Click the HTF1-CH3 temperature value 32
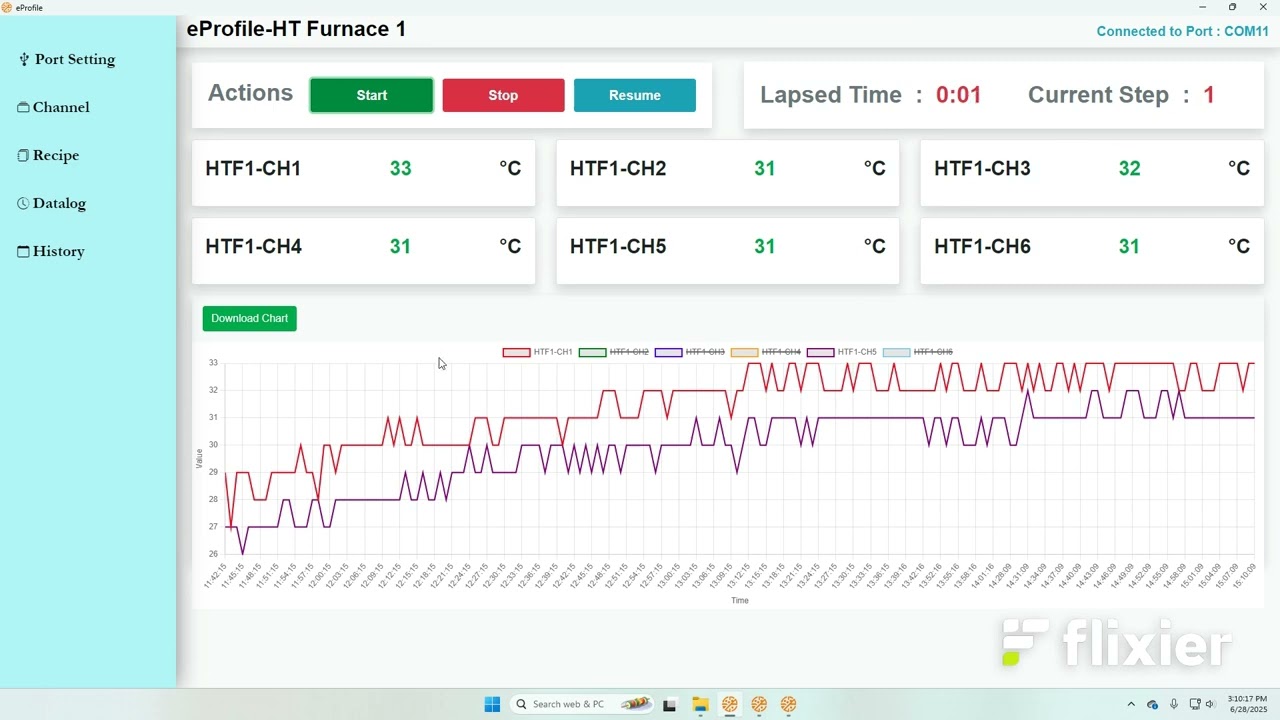Image resolution: width=1280 pixels, height=720 pixels. point(1129,168)
